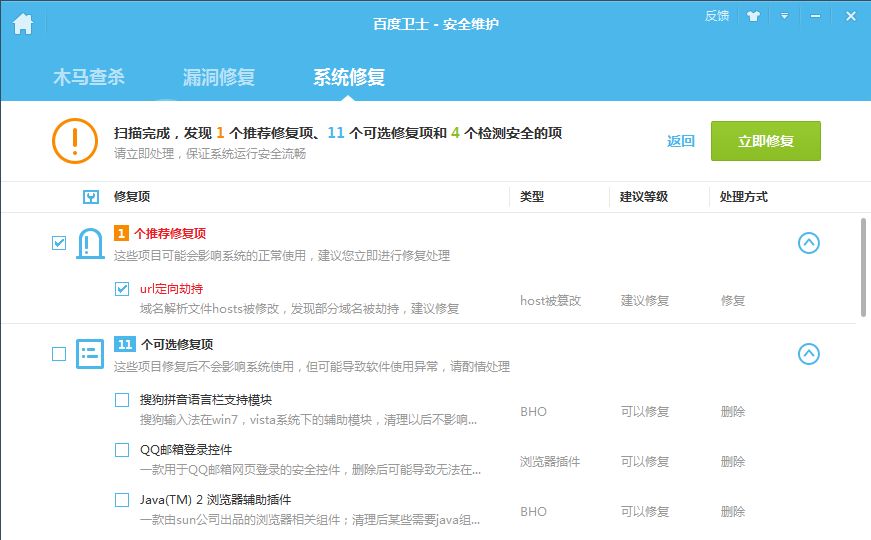Open the title bar dropdown menu arrow
871x540 pixels.
click(x=784, y=16)
